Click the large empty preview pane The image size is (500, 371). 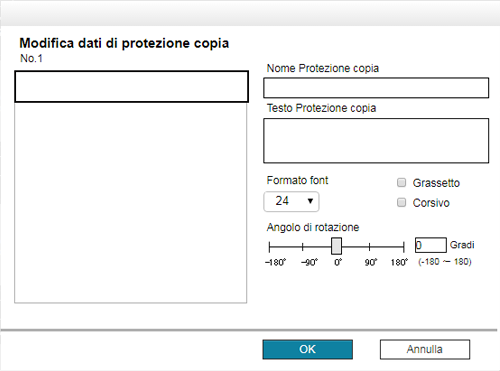pyautogui.click(x=131, y=203)
